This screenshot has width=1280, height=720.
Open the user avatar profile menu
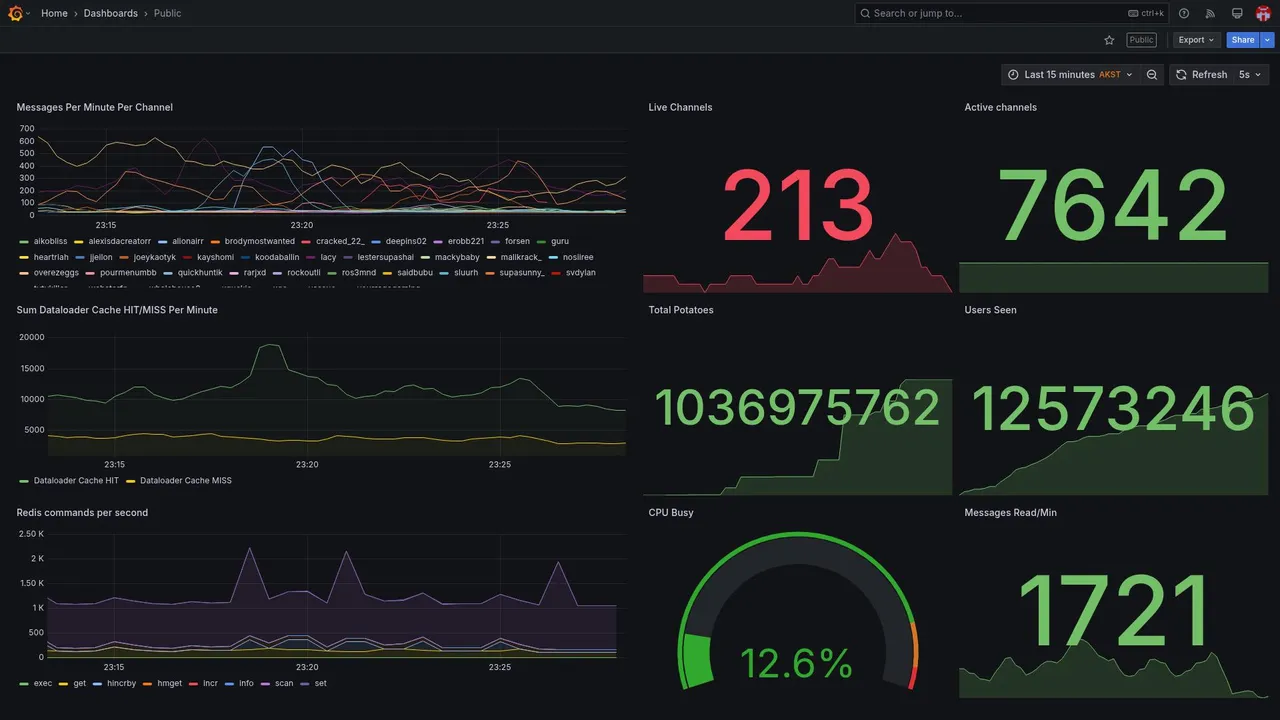[1263, 13]
